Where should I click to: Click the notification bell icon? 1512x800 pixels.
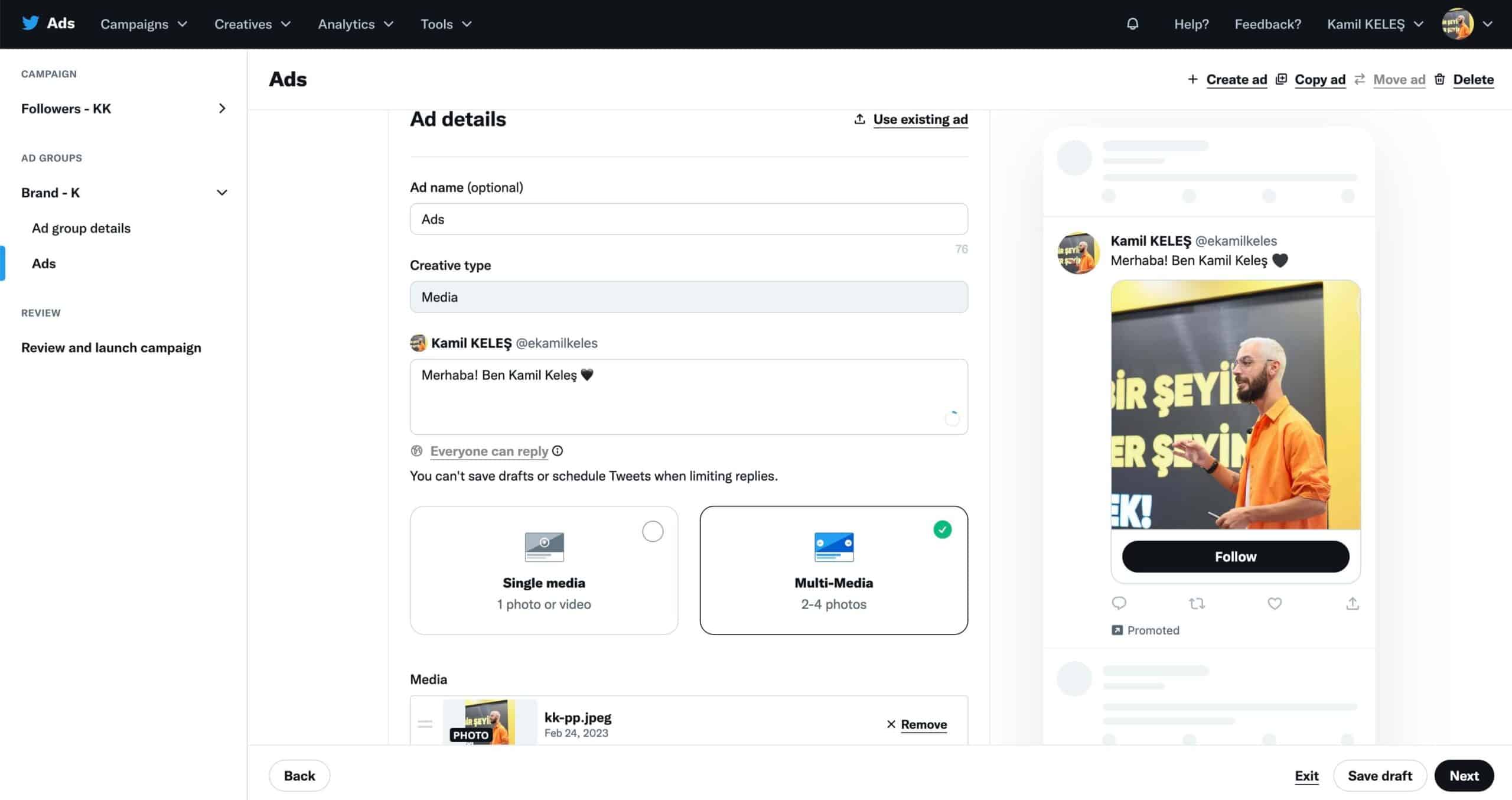1133,23
